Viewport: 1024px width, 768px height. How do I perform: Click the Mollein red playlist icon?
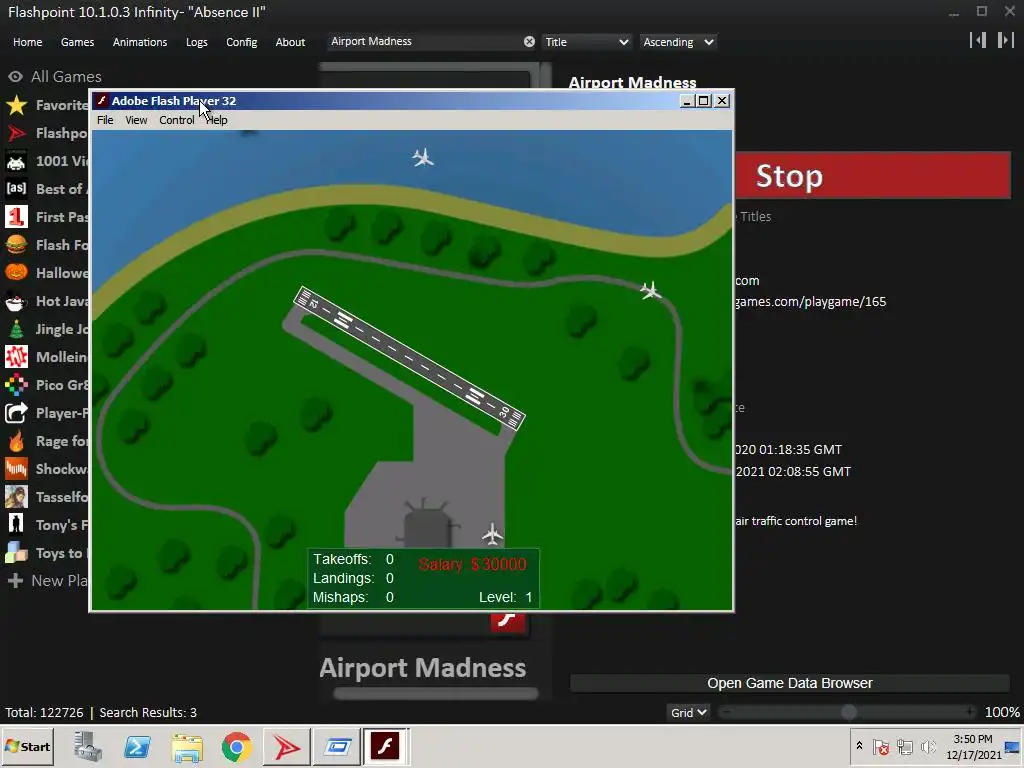(16, 357)
